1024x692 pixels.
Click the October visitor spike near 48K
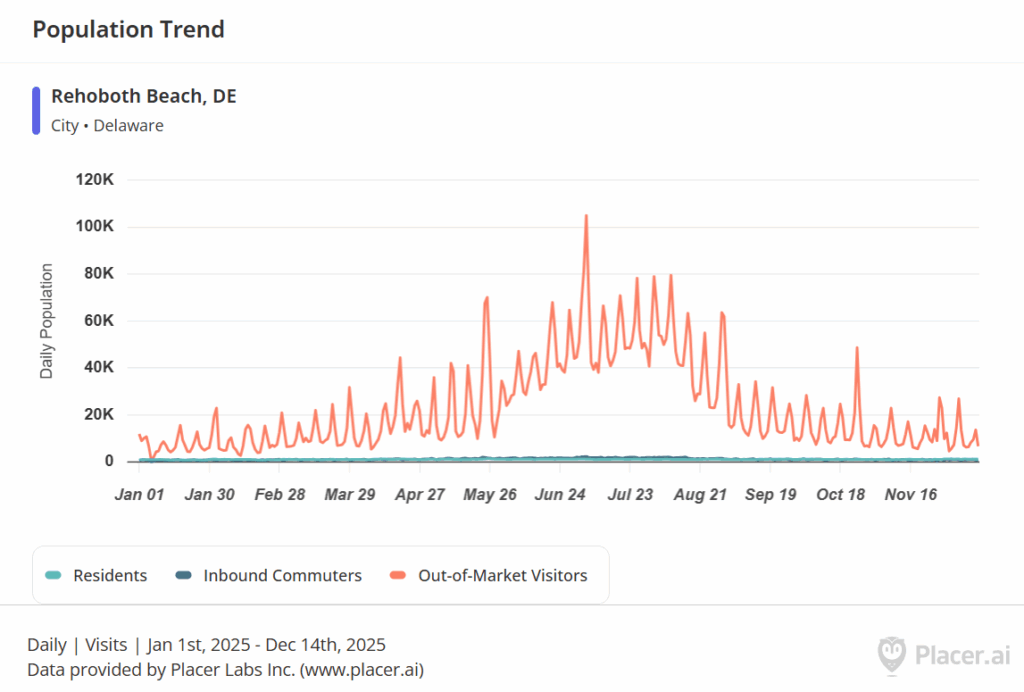(x=857, y=348)
